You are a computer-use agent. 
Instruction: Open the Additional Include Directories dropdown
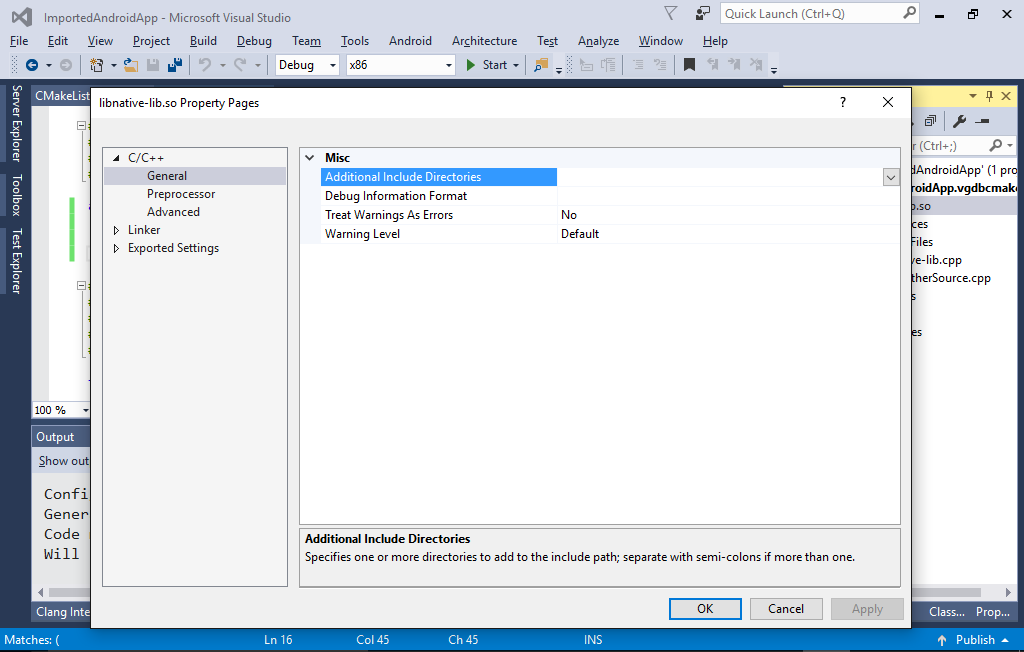(891, 177)
